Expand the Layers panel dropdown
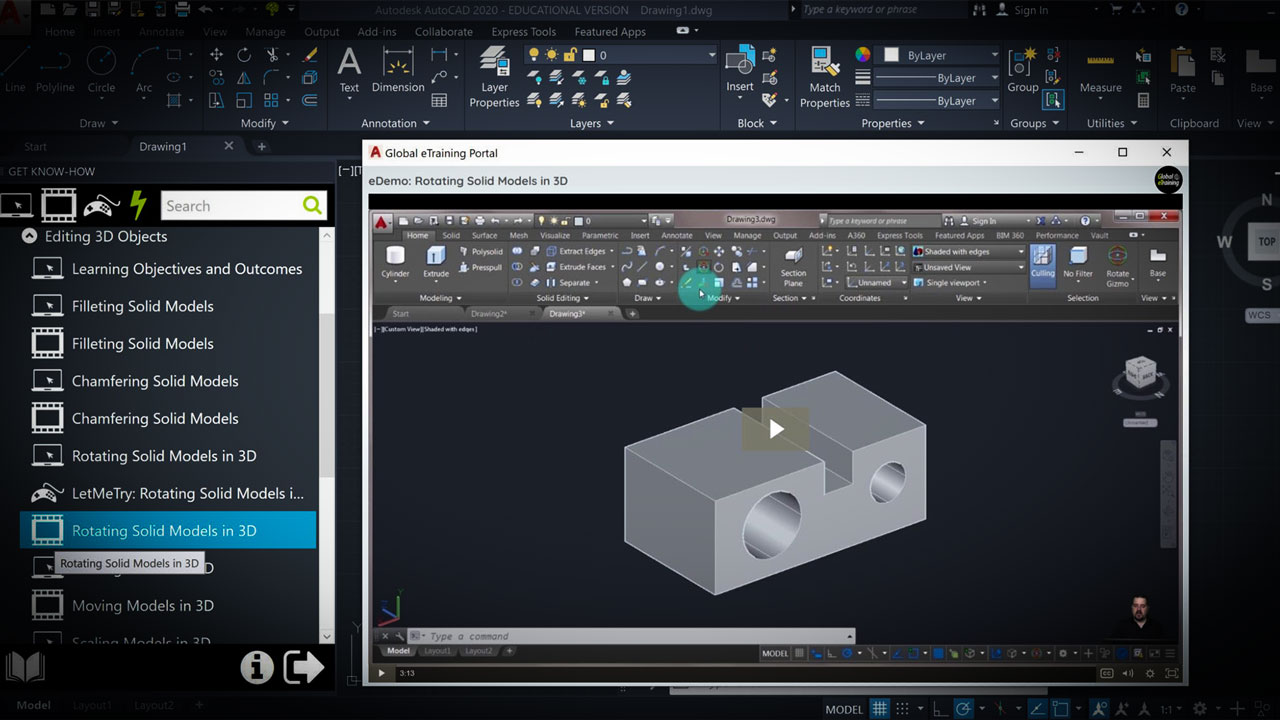Image resolution: width=1280 pixels, height=720 pixels. [592, 123]
